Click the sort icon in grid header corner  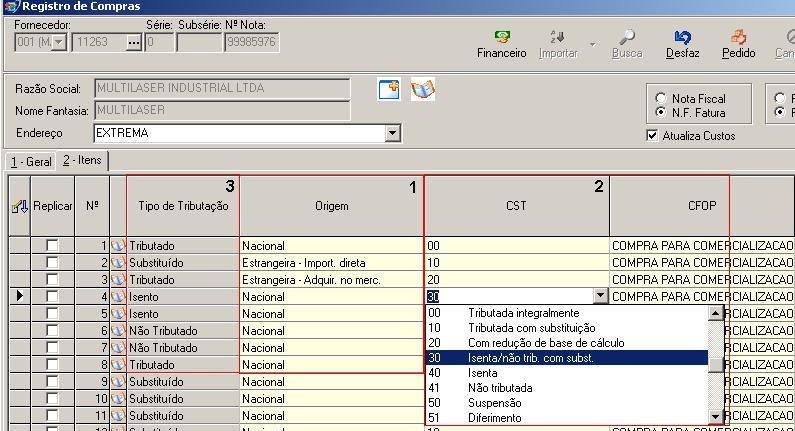click(x=19, y=206)
